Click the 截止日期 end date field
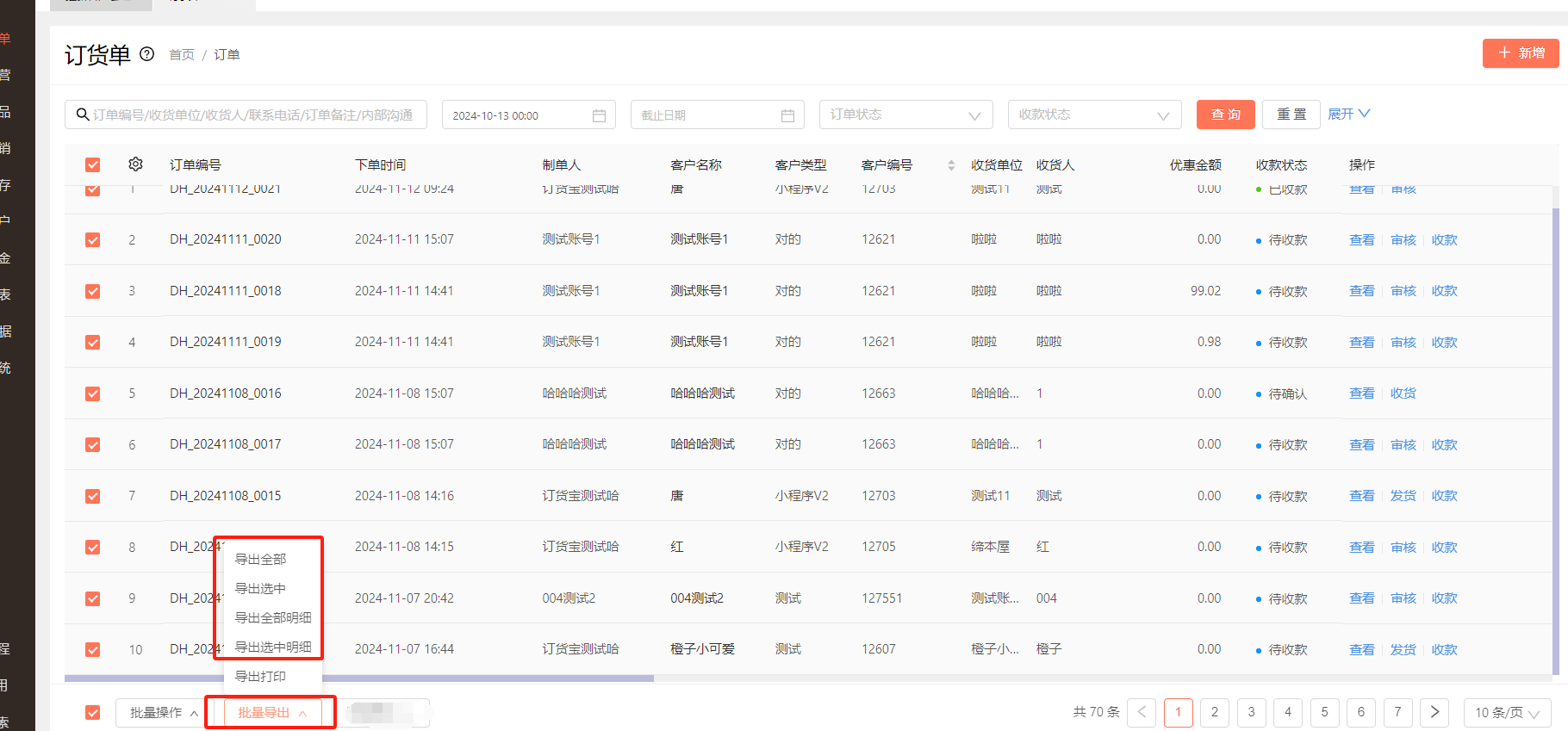This screenshot has width=1568, height=731. click(717, 115)
